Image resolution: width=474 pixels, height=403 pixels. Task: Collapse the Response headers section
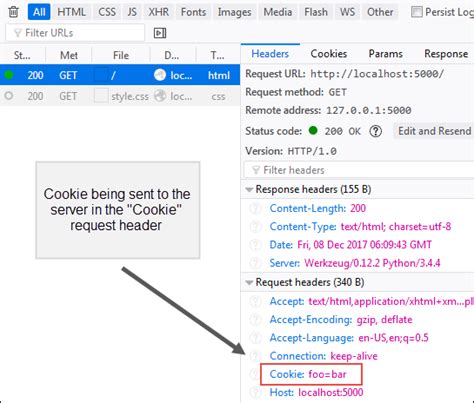tap(249, 190)
